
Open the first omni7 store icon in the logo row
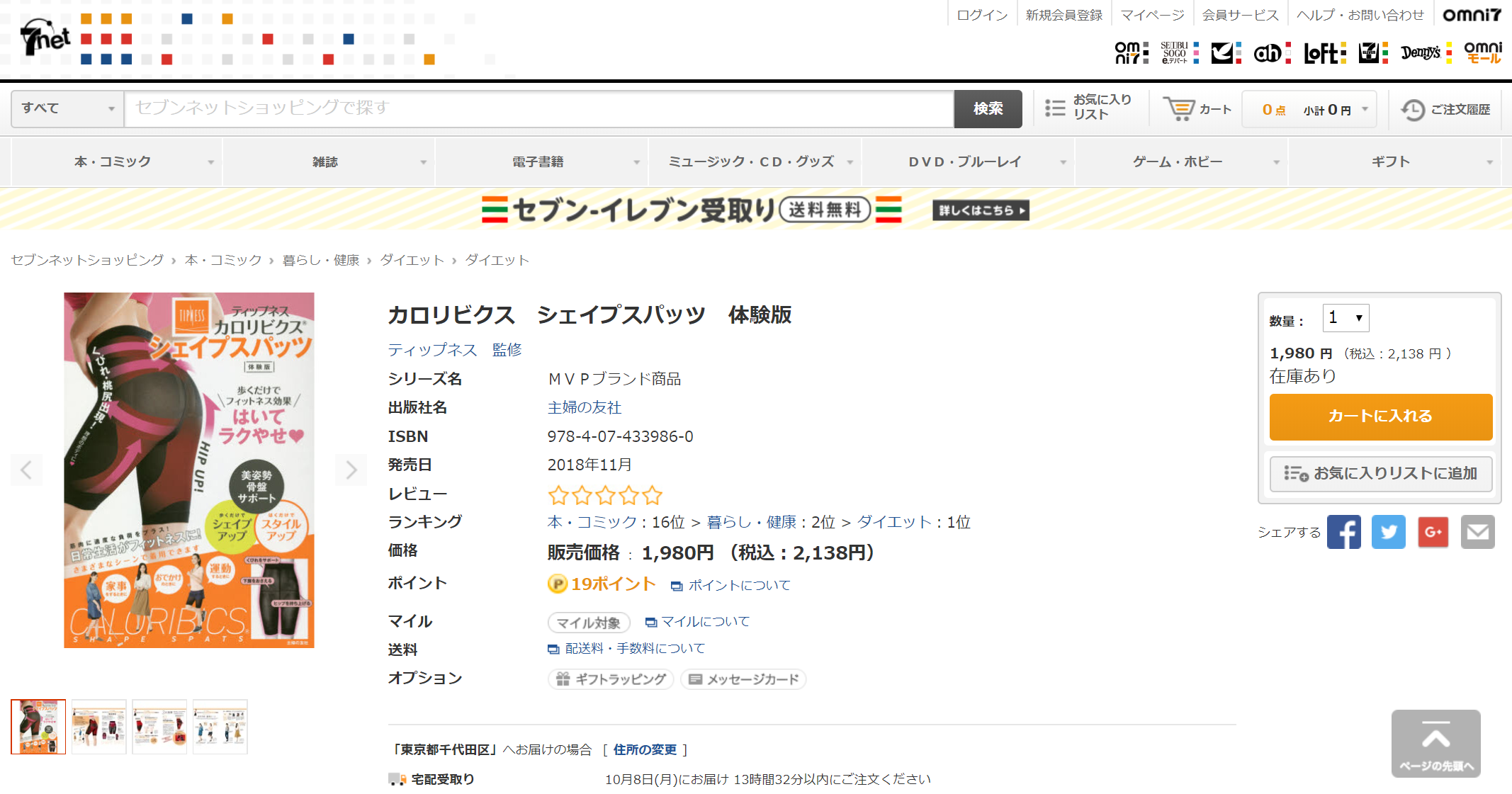(1132, 52)
